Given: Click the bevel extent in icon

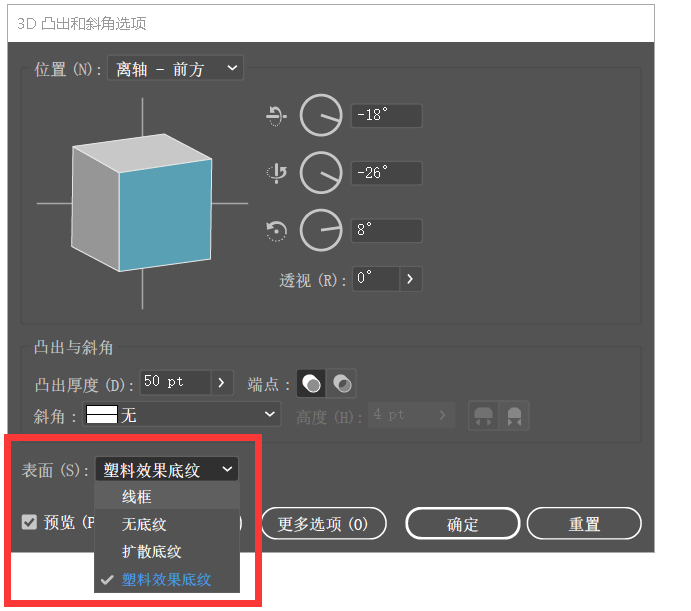Looking at the screenshot, I should (514, 416).
